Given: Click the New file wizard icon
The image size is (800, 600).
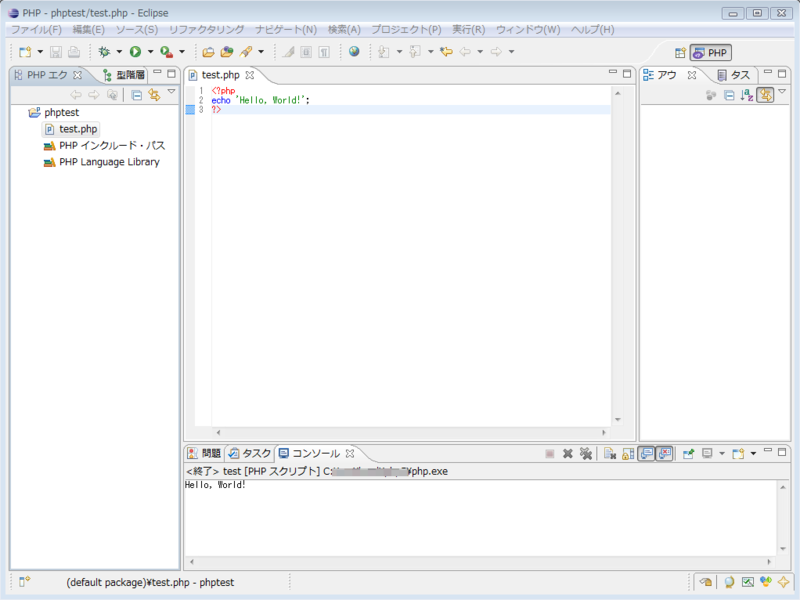Looking at the screenshot, I should [24, 52].
